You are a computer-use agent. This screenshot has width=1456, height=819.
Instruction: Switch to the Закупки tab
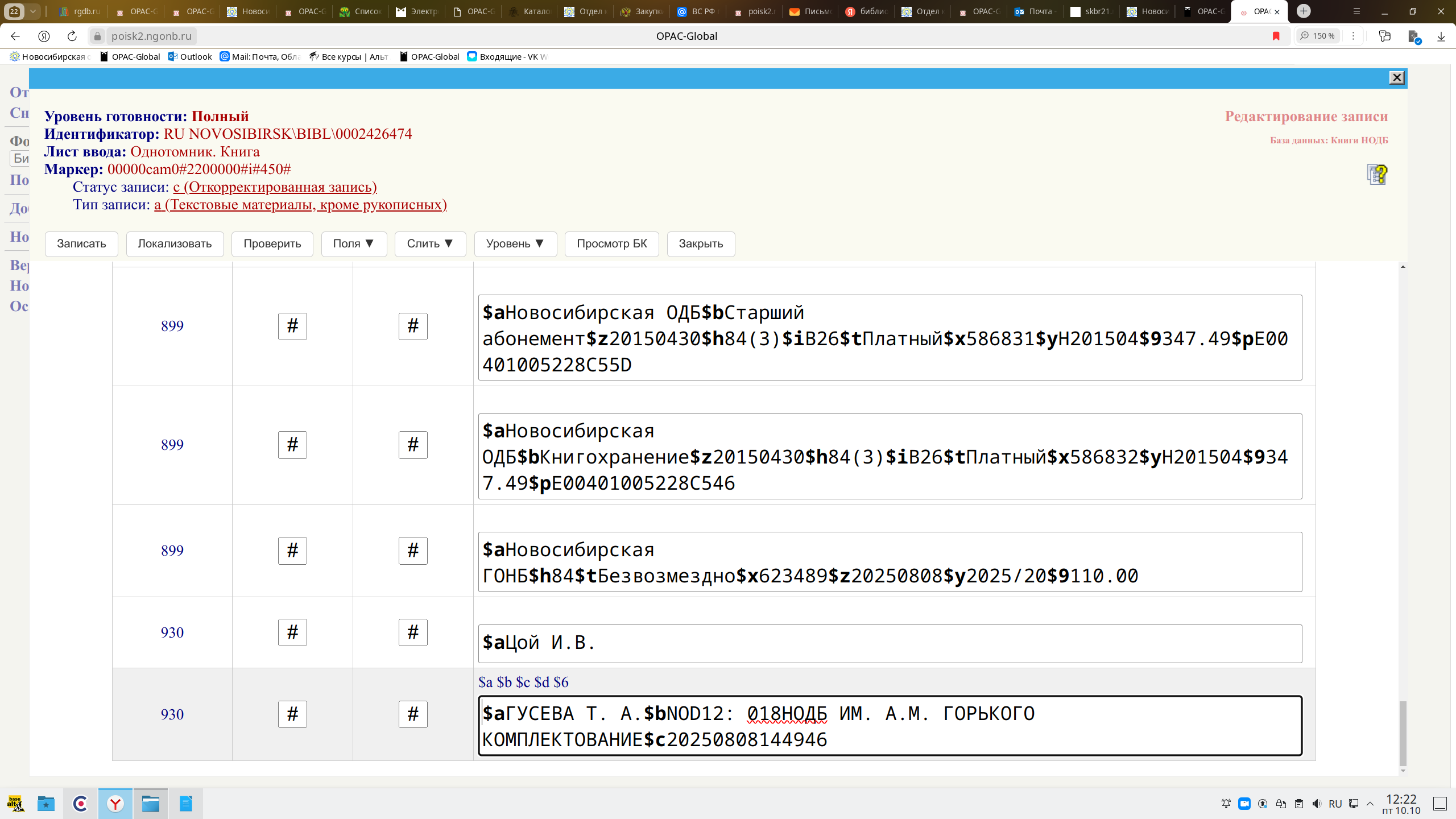[x=642, y=11]
